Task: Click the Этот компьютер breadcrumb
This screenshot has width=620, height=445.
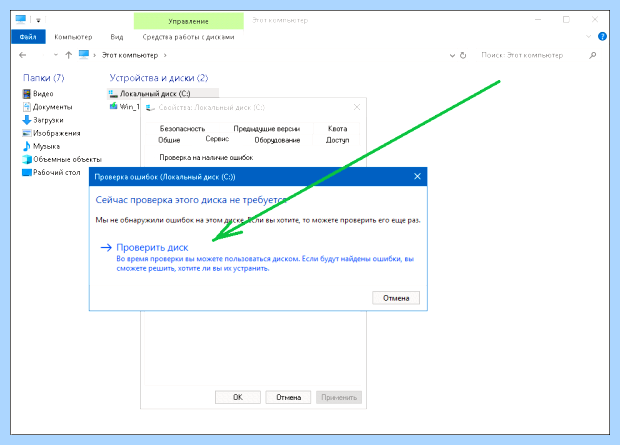Action: click(x=130, y=55)
